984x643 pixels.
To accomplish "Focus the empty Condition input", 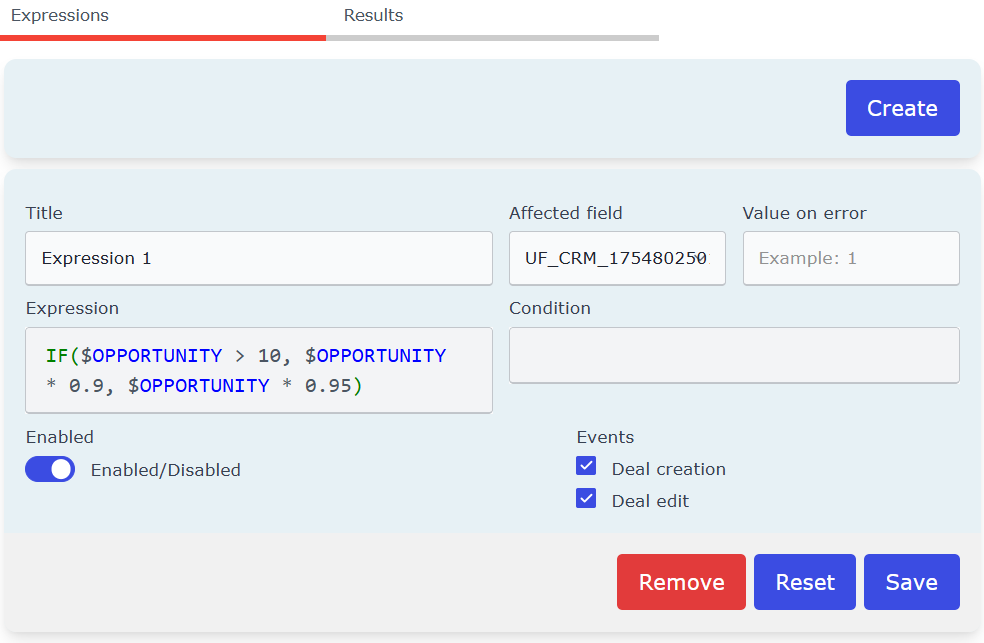I will pos(734,355).
